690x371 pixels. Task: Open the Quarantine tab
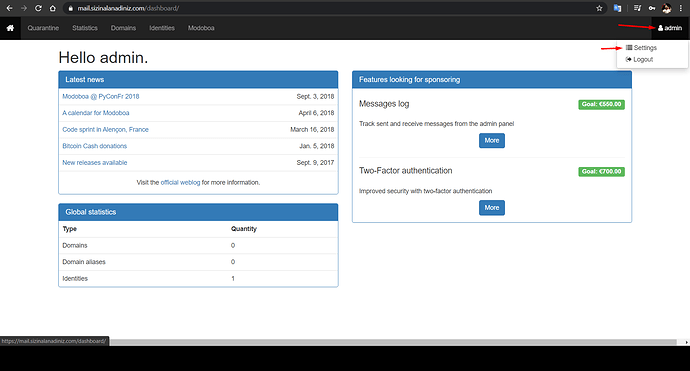(43, 28)
